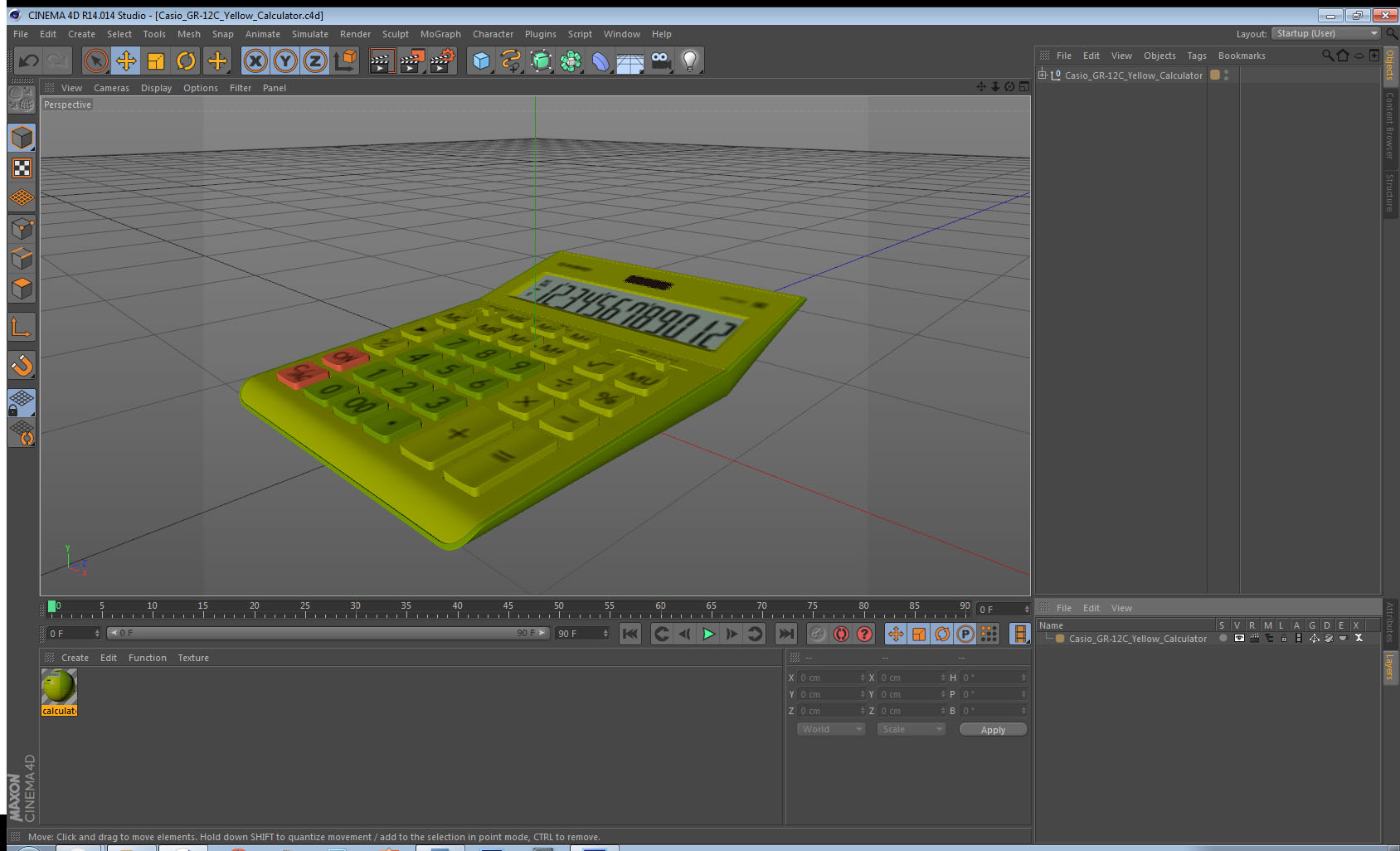Toggle Z axis lock

(315, 61)
